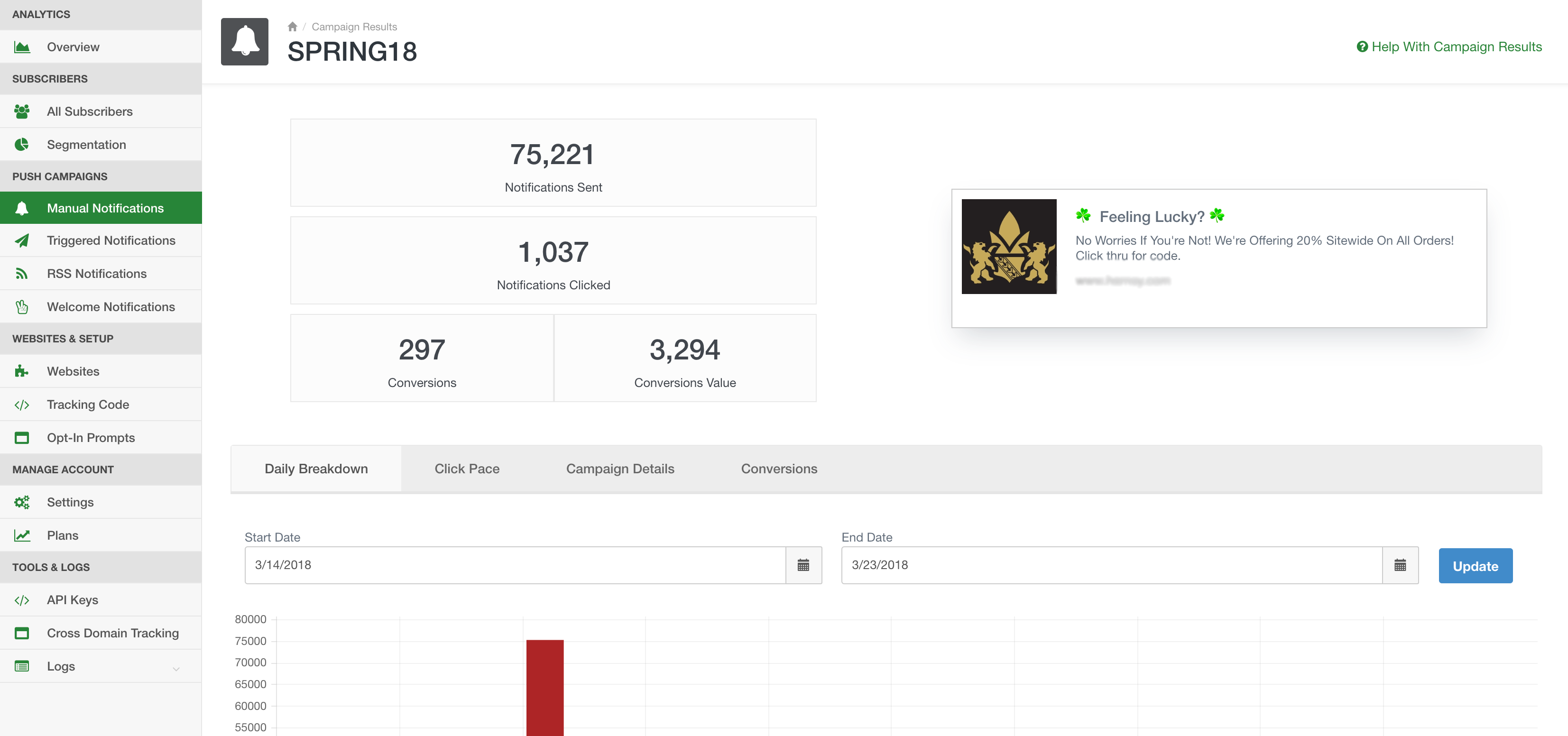
Task: Open the Conversions tab
Action: [778, 468]
